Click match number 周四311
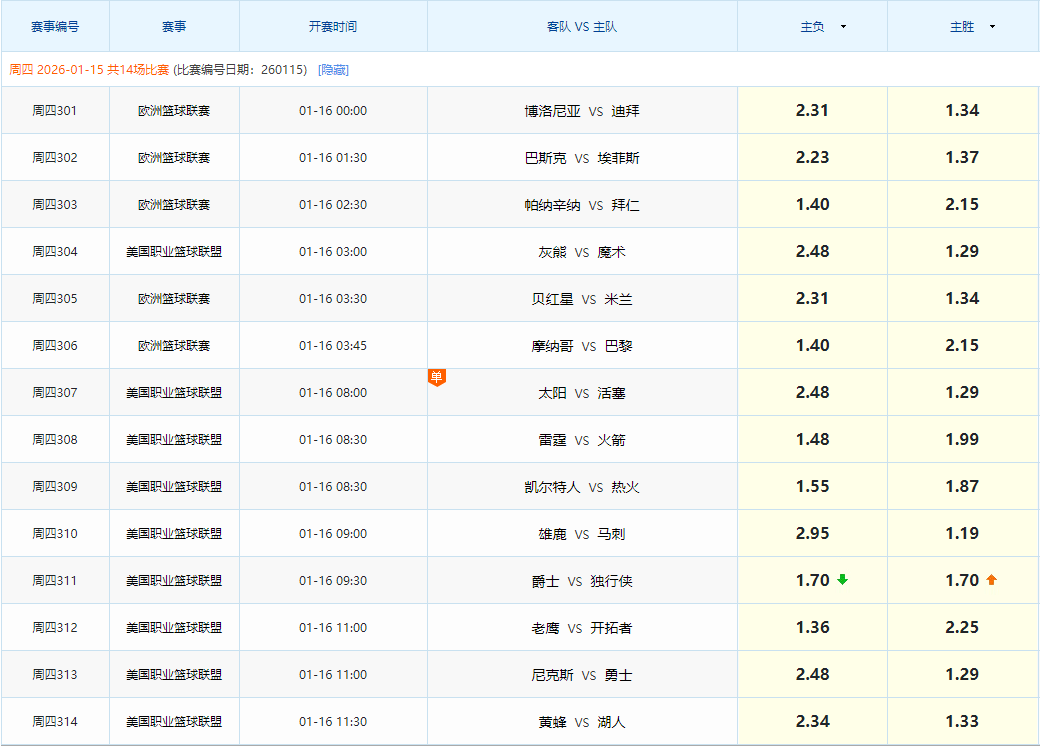This screenshot has width=1040, height=746. [x=55, y=581]
